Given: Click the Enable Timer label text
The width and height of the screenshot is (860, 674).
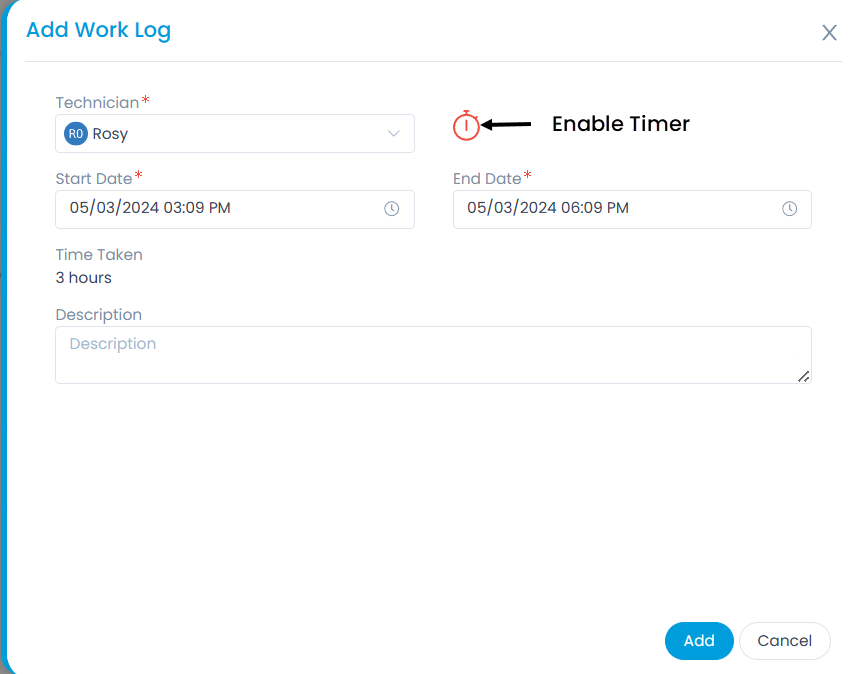Looking at the screenshot, I should (x=621, y=124).
